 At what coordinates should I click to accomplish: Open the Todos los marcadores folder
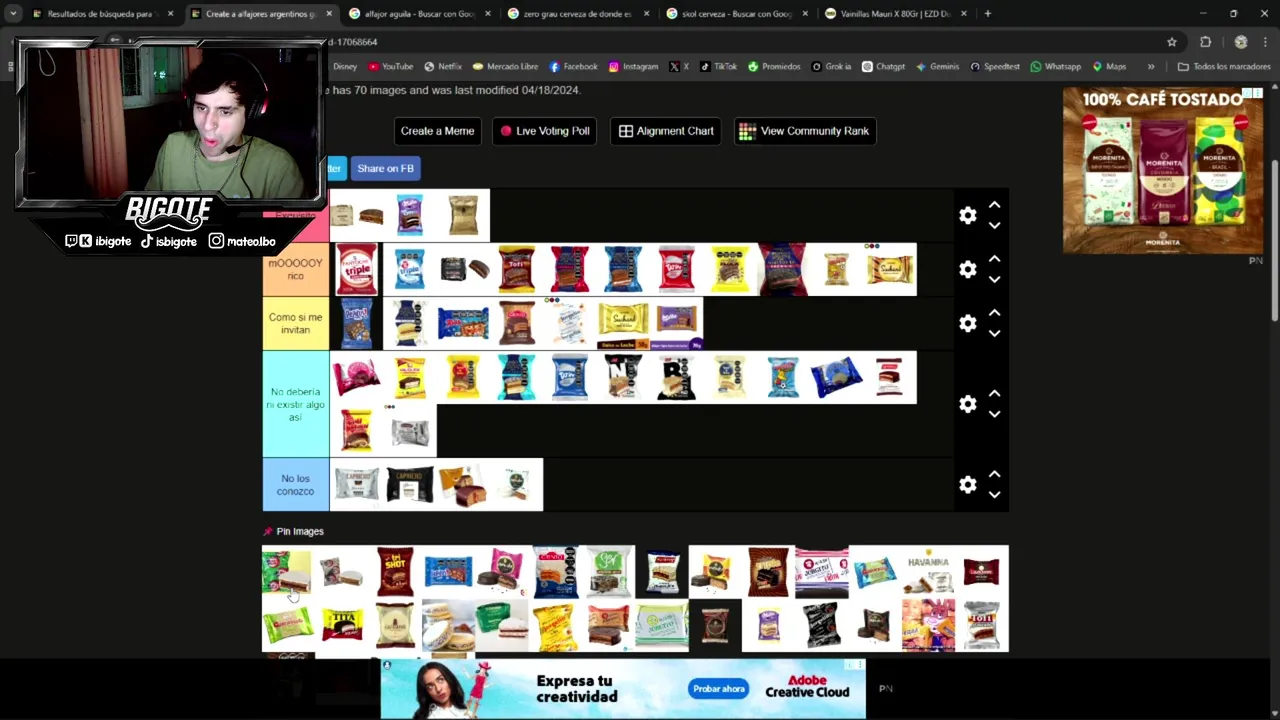pyautogui.click(x=1224, y=67)
